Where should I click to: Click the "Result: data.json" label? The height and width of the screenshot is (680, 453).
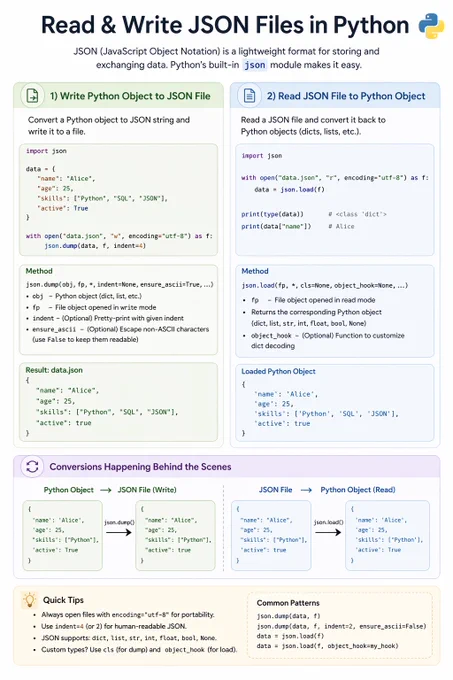(54, 370)
